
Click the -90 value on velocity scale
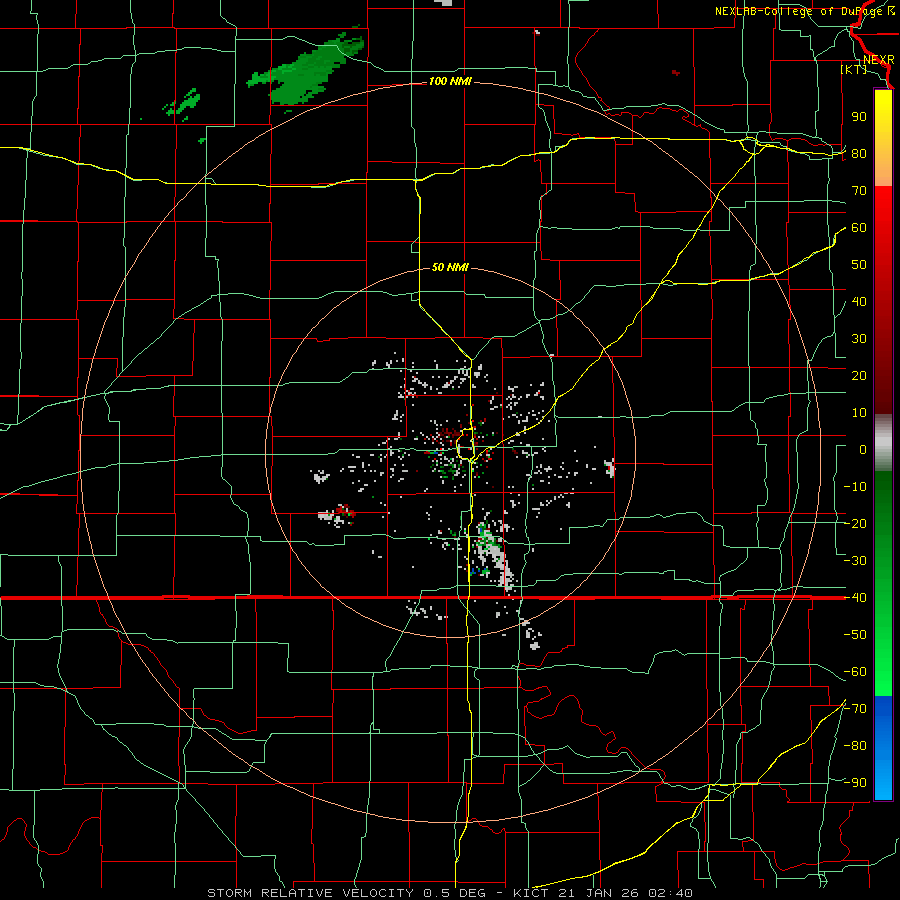[x=855, y=783]
